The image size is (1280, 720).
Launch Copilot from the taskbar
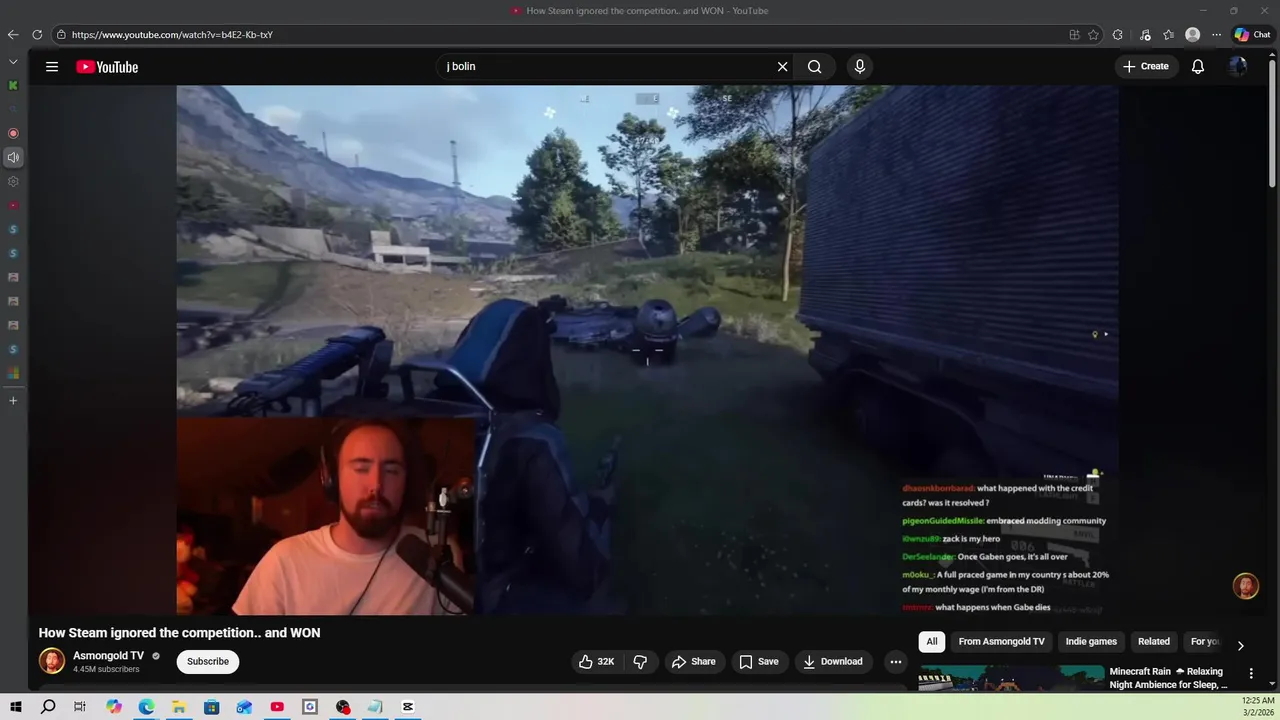(113, 707)
